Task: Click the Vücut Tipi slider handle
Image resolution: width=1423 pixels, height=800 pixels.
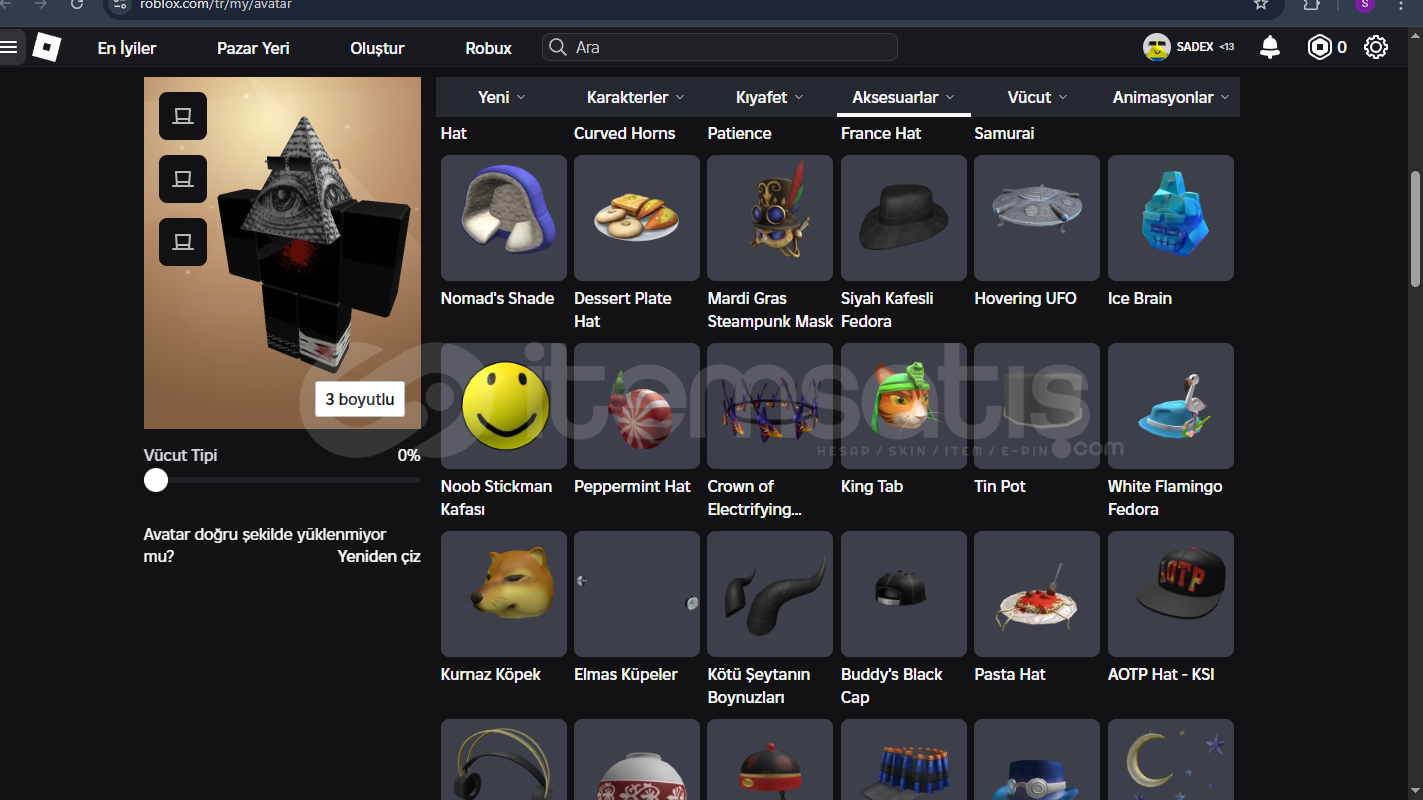Action: coord(156,480)
